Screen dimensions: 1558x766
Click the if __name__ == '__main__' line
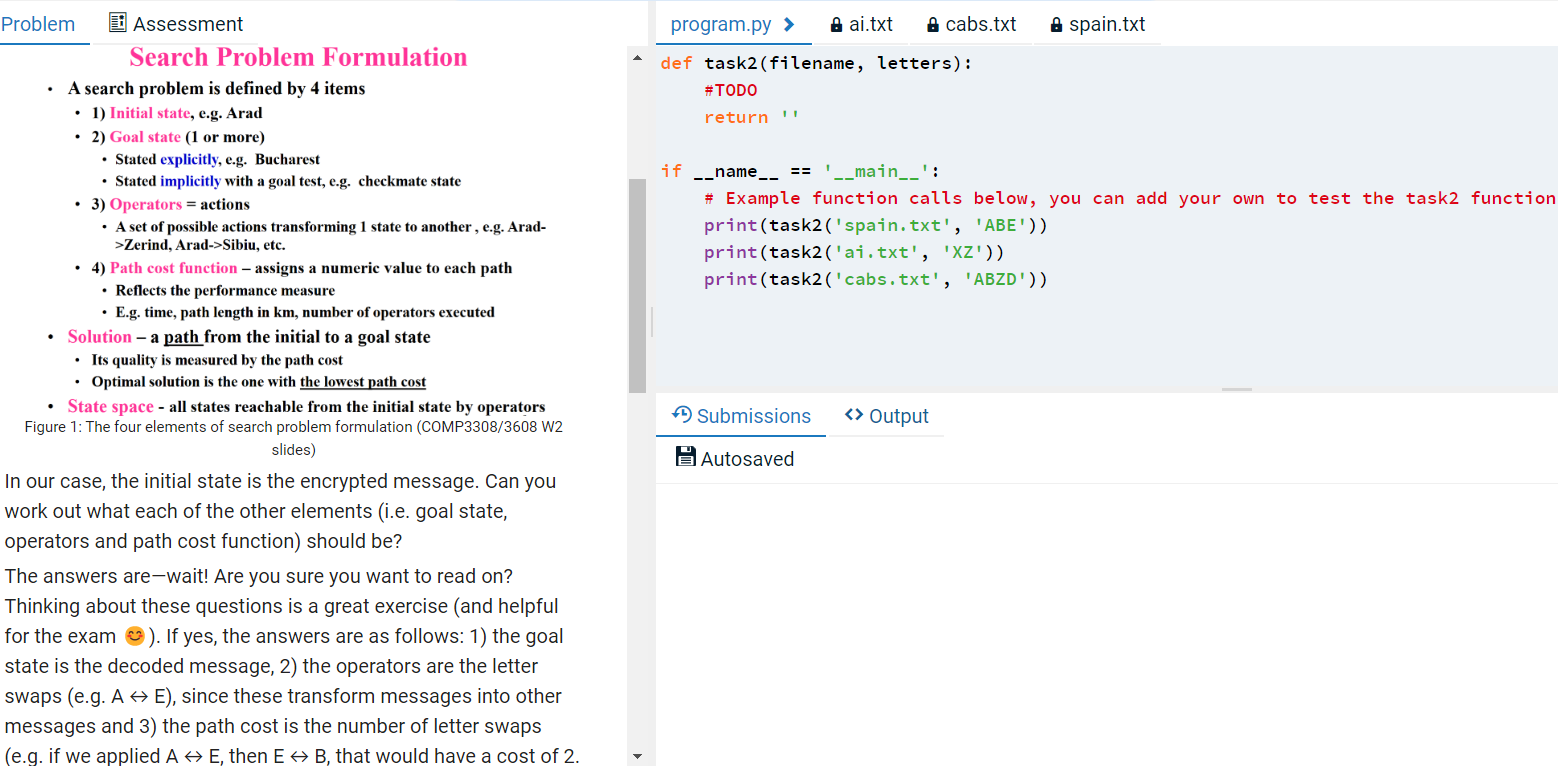pos(800,171)
